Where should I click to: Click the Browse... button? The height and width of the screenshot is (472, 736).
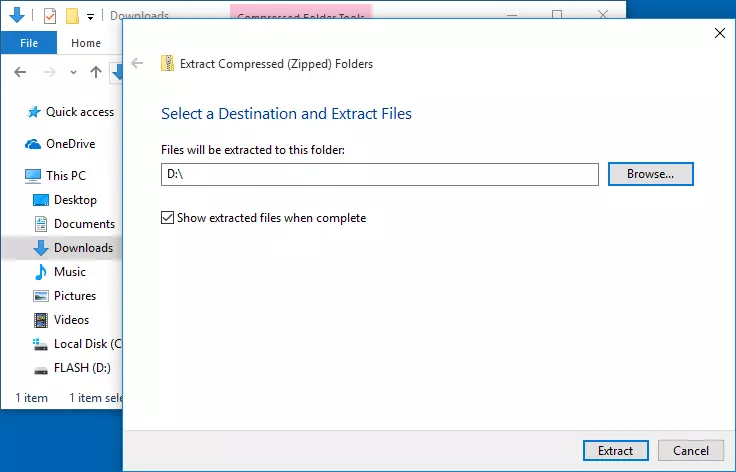[x=650, y=174]
